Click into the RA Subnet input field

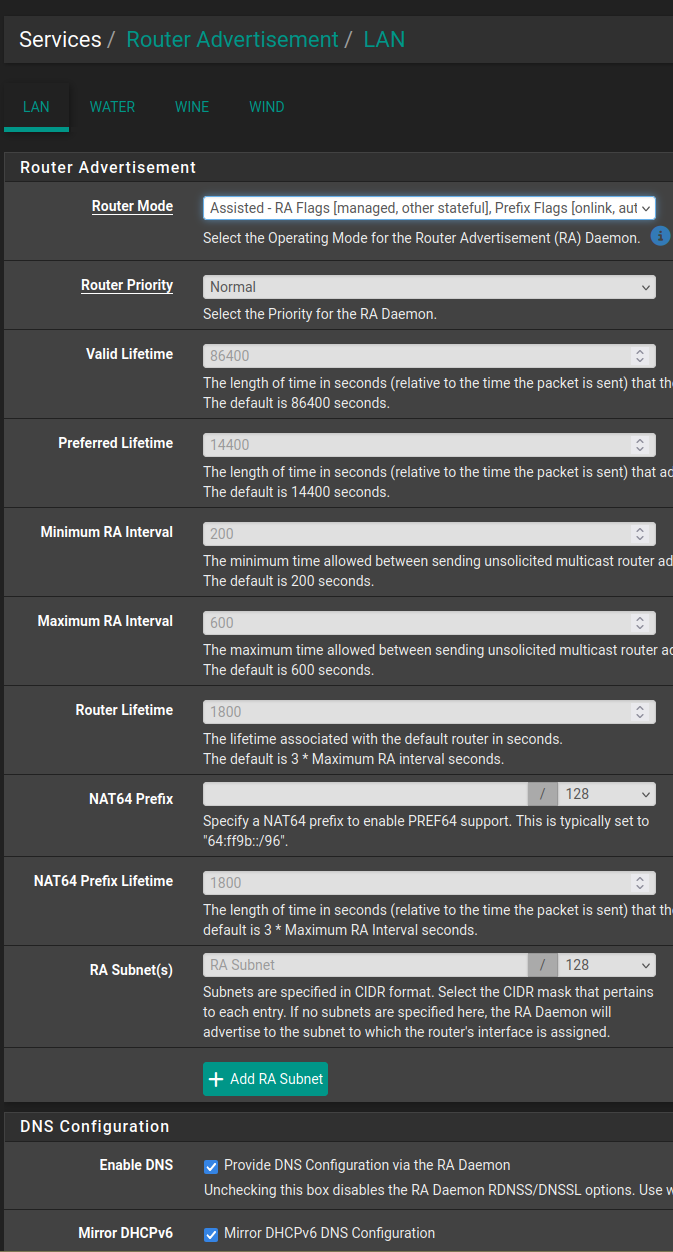click(x=365, y=965)
